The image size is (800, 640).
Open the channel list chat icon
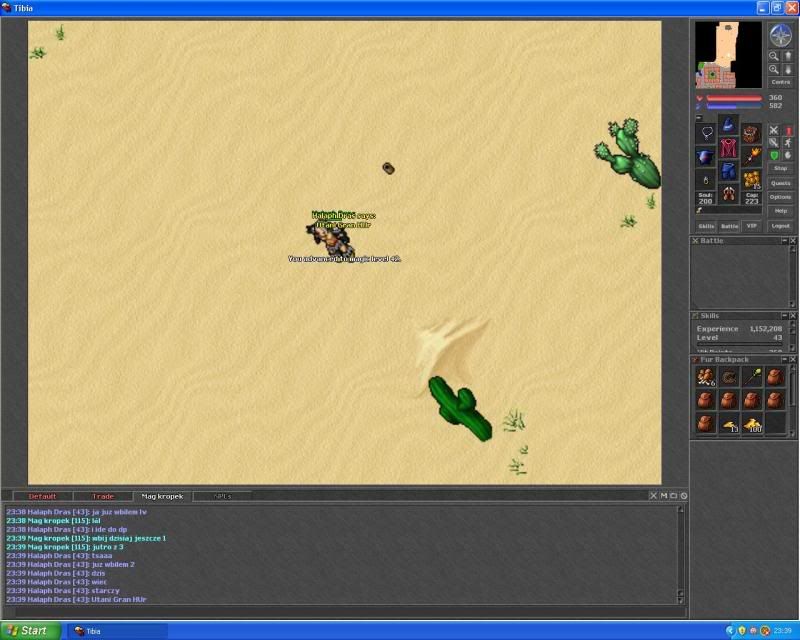pyautogui.click(x=673, y=496)
